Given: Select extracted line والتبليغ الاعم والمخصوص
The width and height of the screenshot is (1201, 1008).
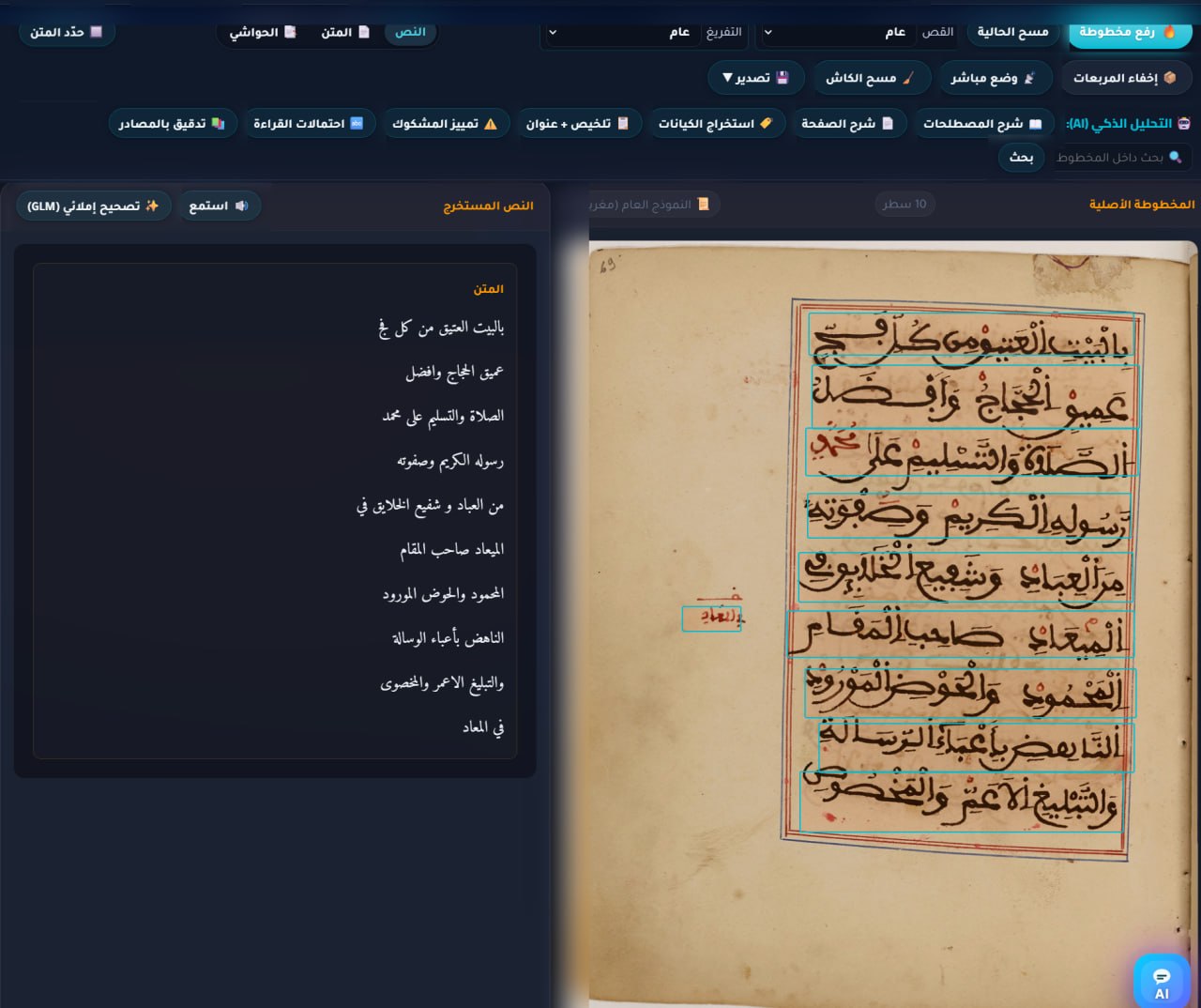Looking at the screenshot, I should coord(442,682).
